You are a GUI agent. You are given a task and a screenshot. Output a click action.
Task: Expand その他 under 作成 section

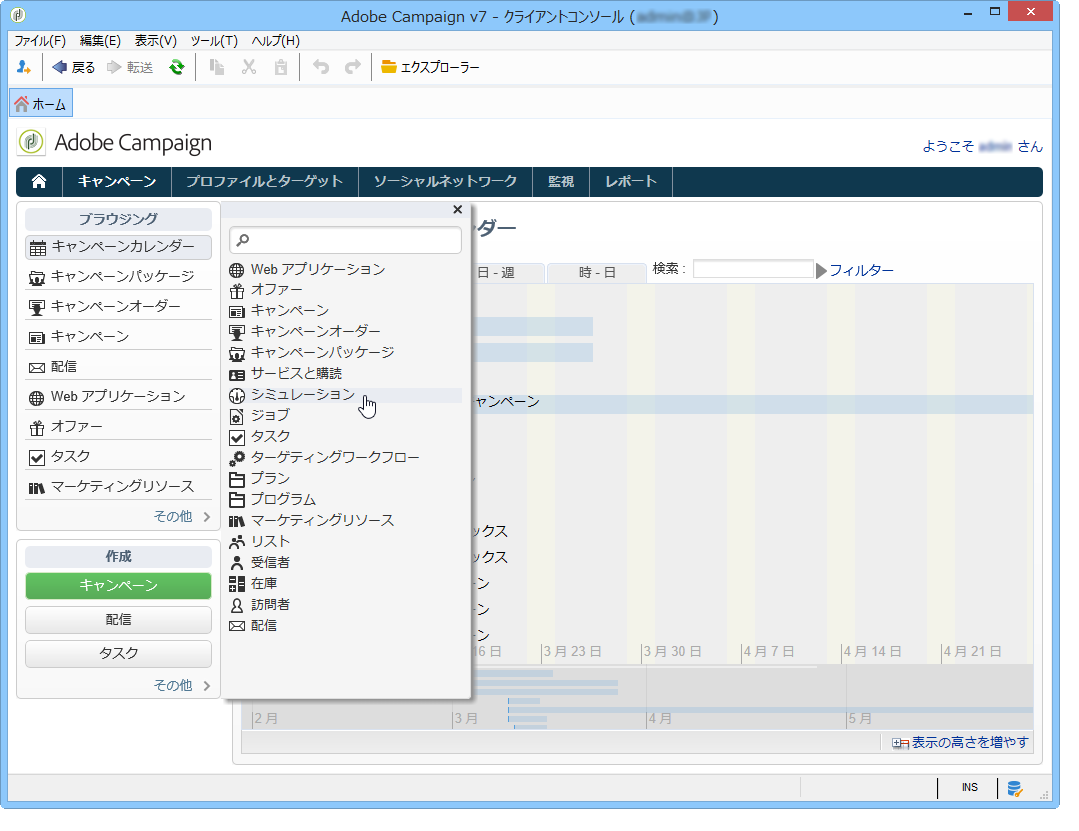pyautogui.click(x=182, y=686)
